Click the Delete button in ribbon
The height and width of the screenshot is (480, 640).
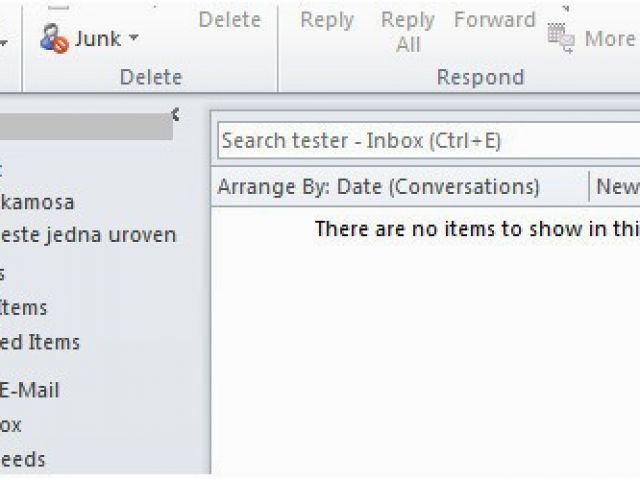coord(230,20)
